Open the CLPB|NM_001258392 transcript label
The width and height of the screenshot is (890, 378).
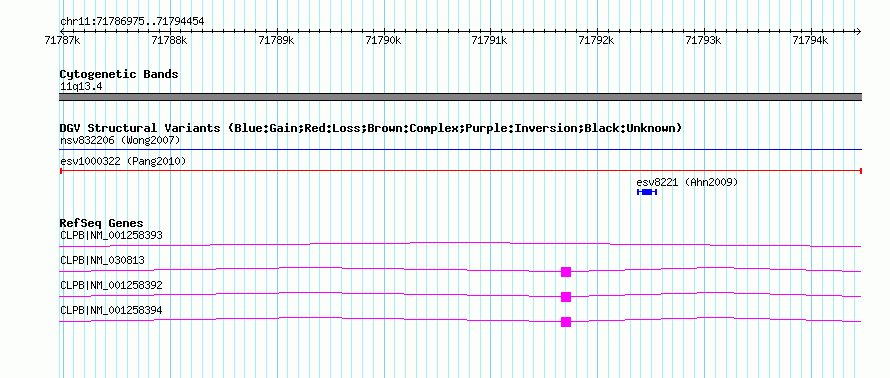(111, 285)
